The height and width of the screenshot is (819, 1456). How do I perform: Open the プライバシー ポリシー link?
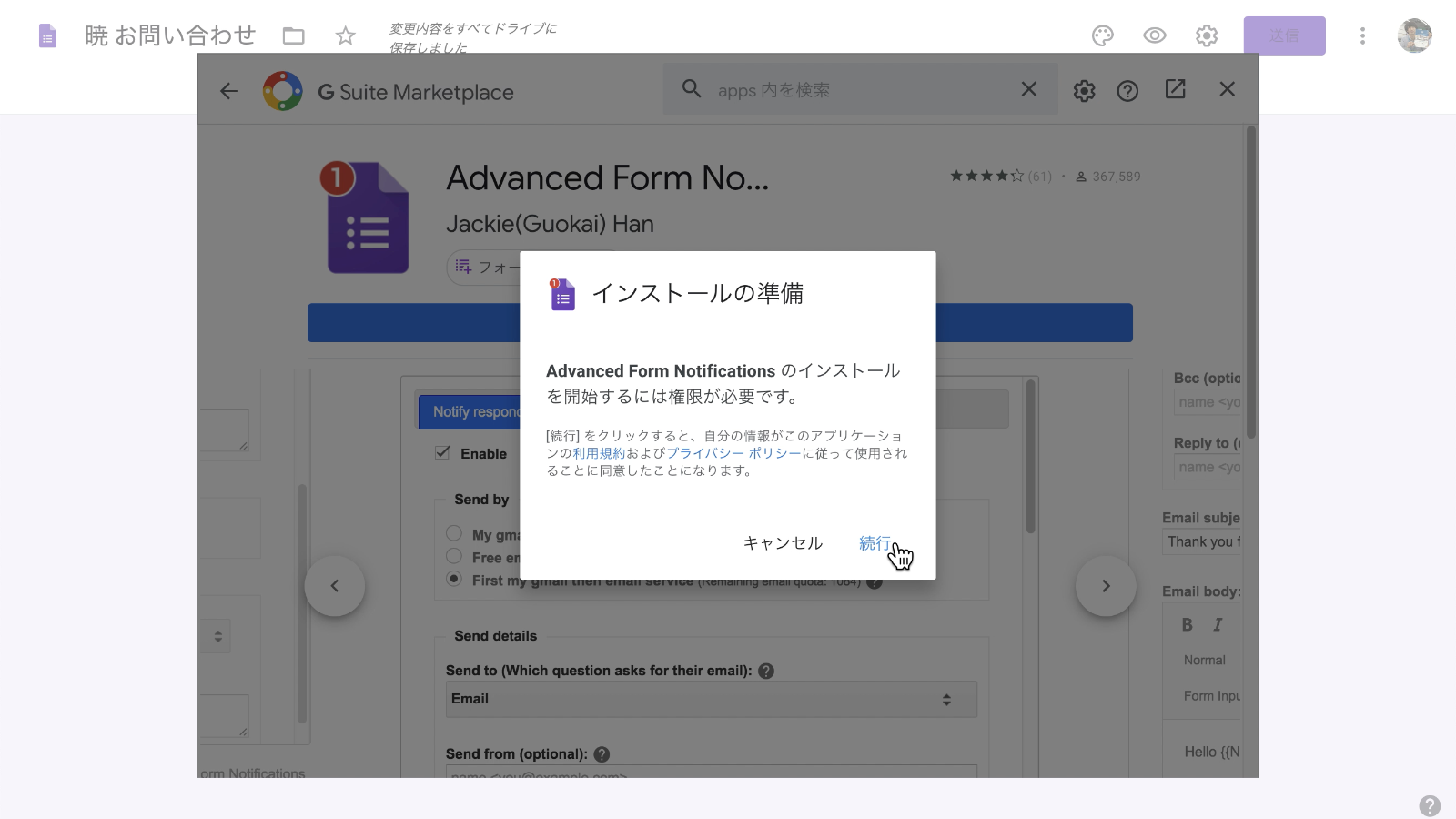[733, 453]
